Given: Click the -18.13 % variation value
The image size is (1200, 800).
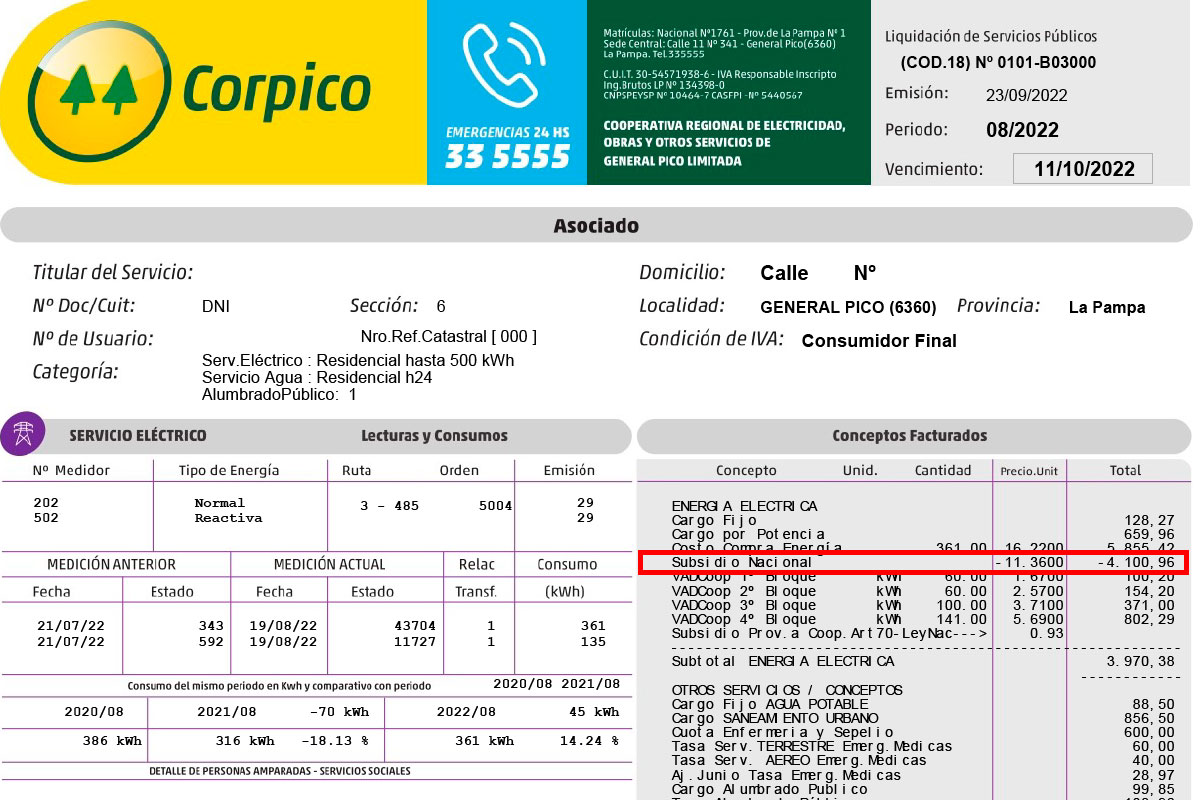Looking at the screenshot, I should point(335,741).
